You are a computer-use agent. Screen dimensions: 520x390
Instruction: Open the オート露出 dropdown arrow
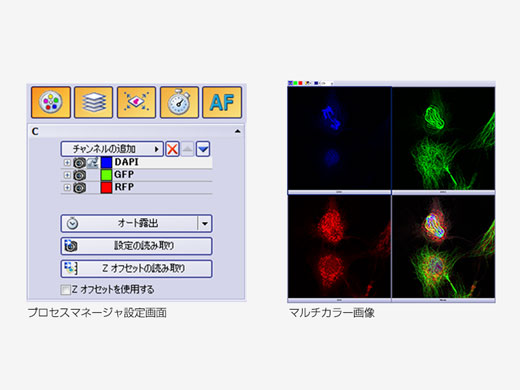pos(205,223)
